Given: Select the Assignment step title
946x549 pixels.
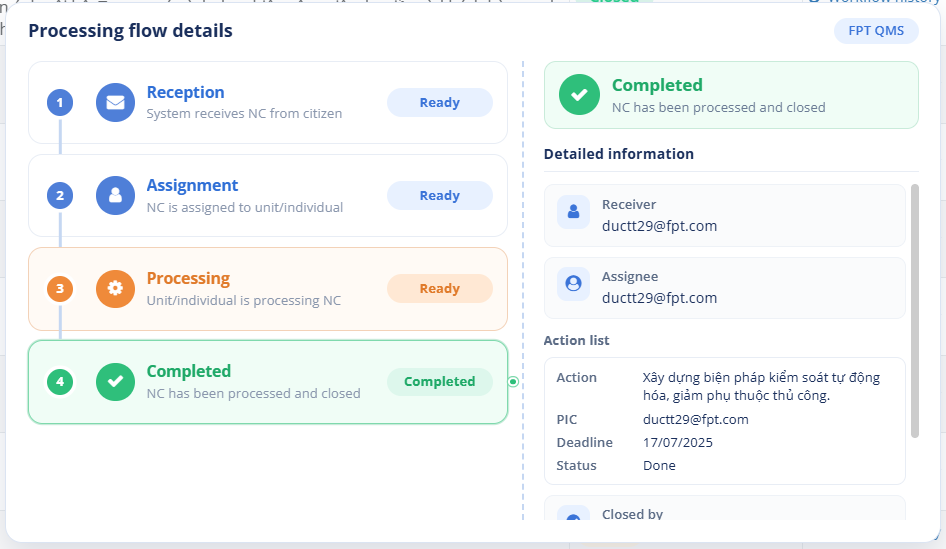Looking at the screenshot, I should [192, 185].
